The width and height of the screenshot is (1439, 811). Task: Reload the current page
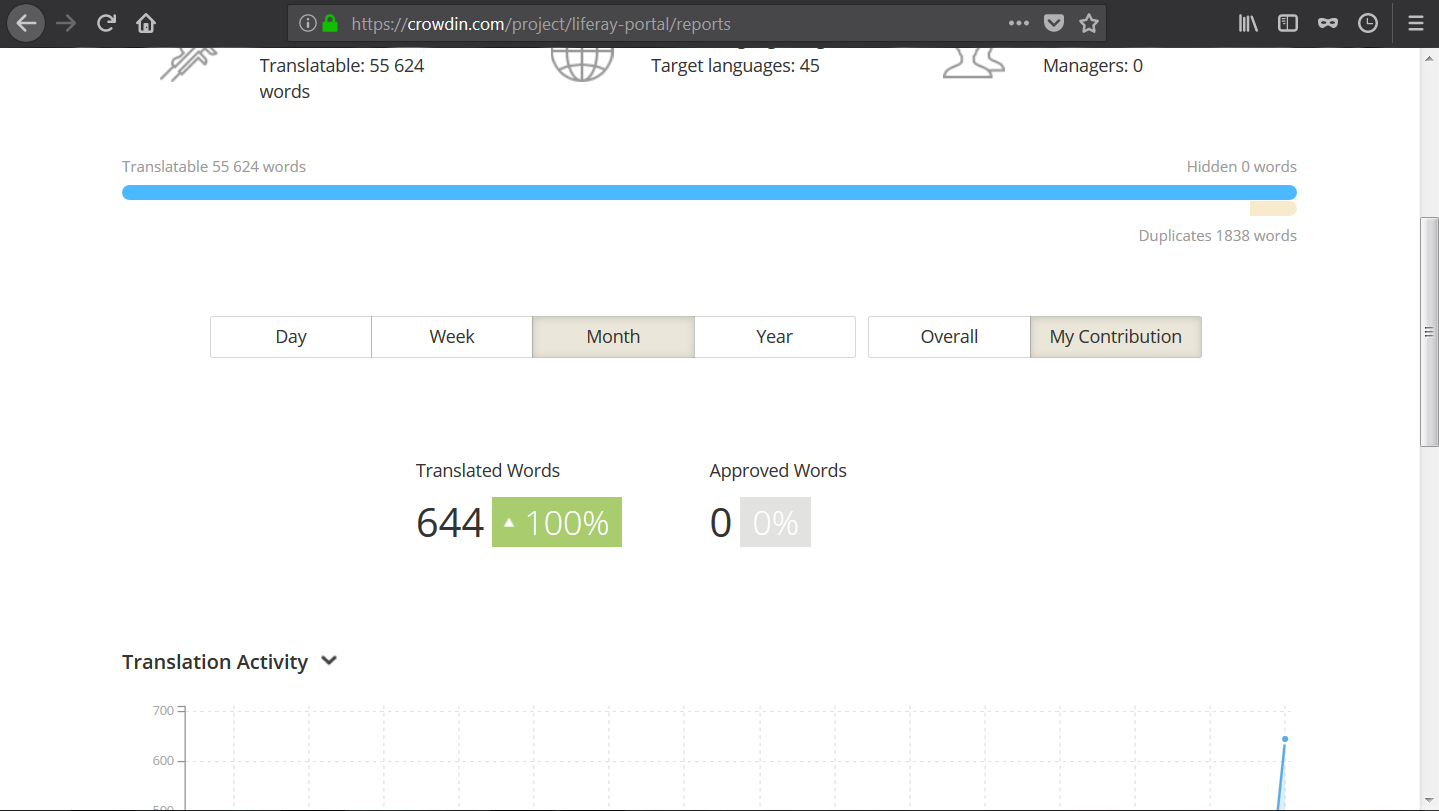106,23
